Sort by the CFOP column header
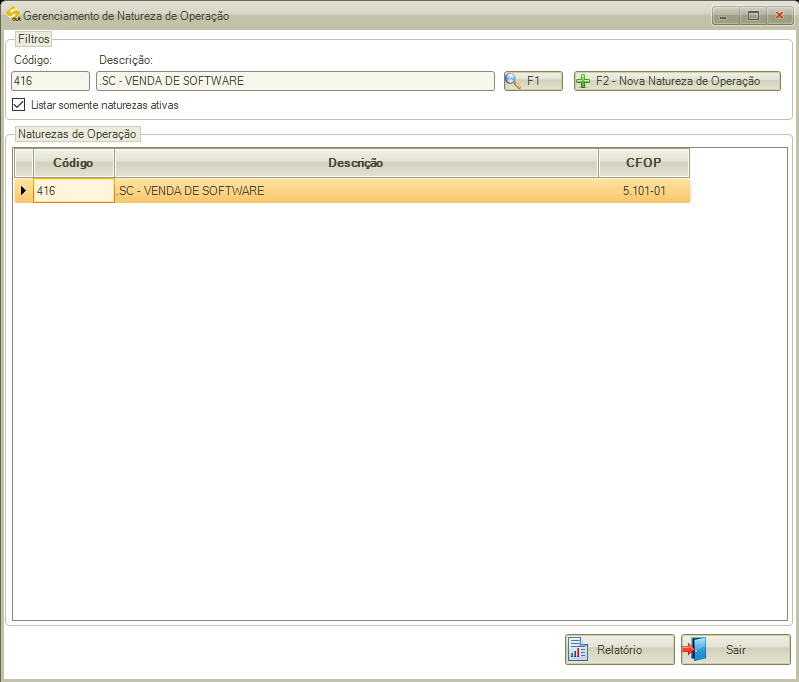Screen dimensions: 799x682 click(x=644, y=163)
